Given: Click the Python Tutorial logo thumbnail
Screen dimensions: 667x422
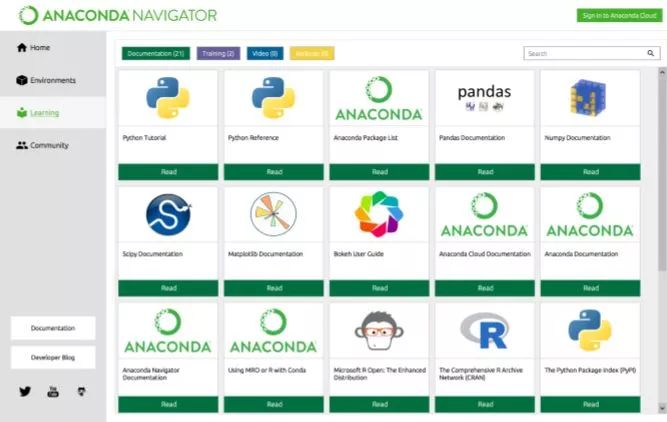Looking at the screenshot, I should pyautogui.click(x=168, y=98).
